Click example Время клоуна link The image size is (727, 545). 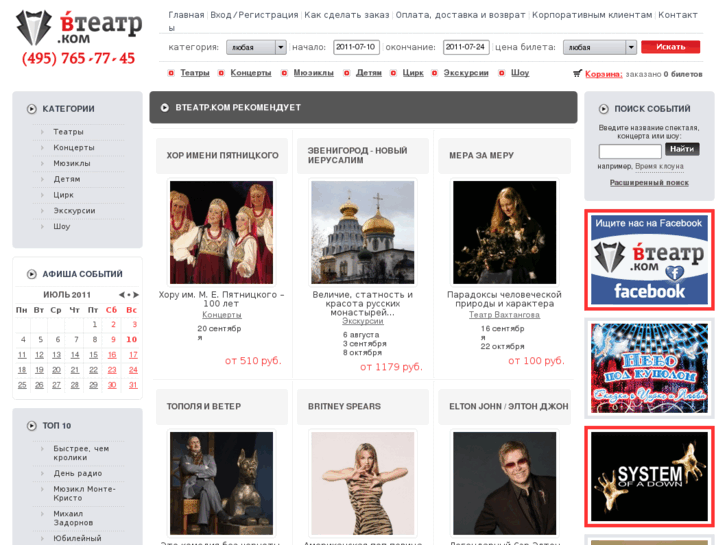[659, 166]
